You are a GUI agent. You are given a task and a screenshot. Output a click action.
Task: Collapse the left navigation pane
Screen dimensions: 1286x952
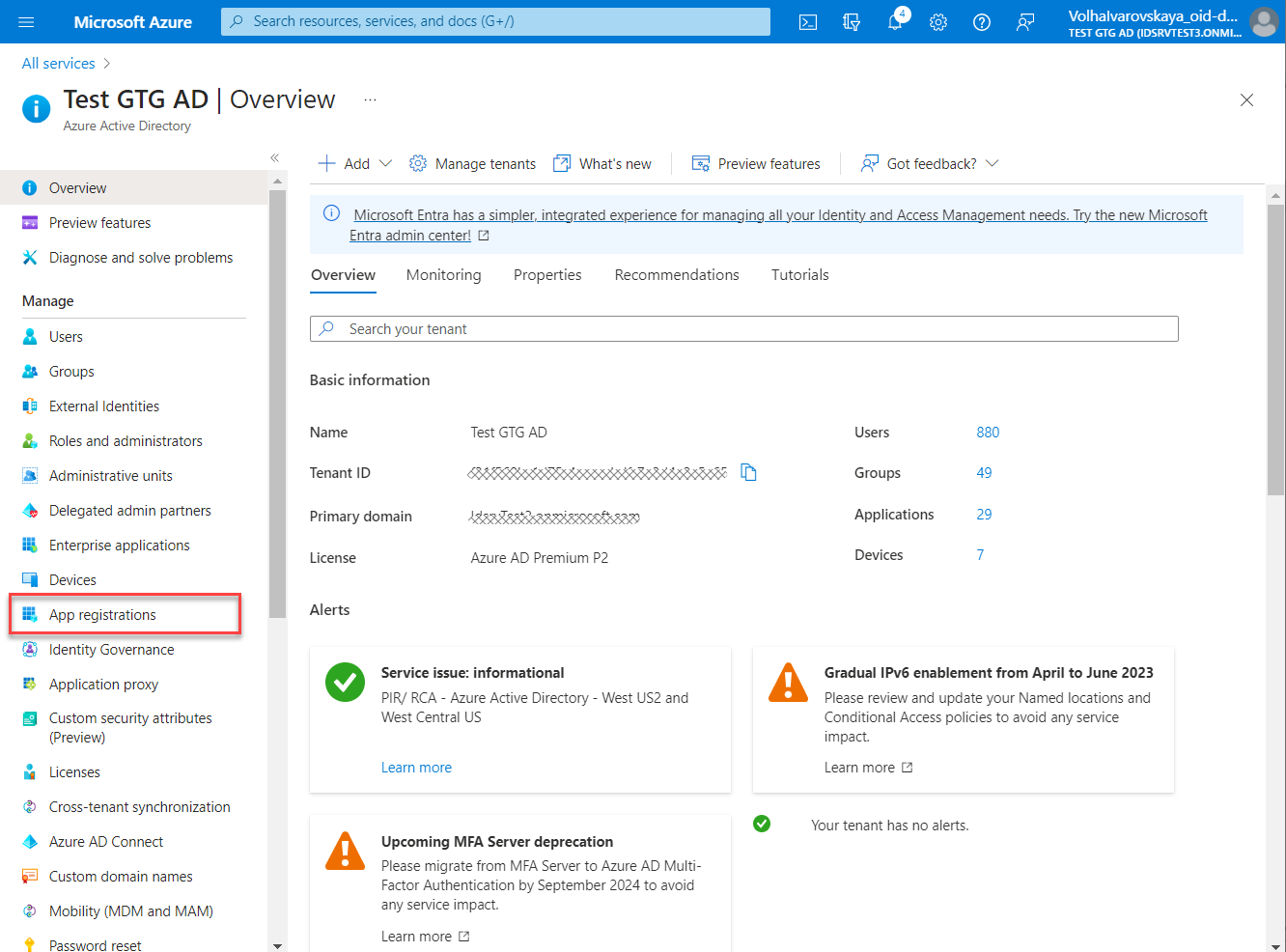pyautogui.click(x=275, y=157)
